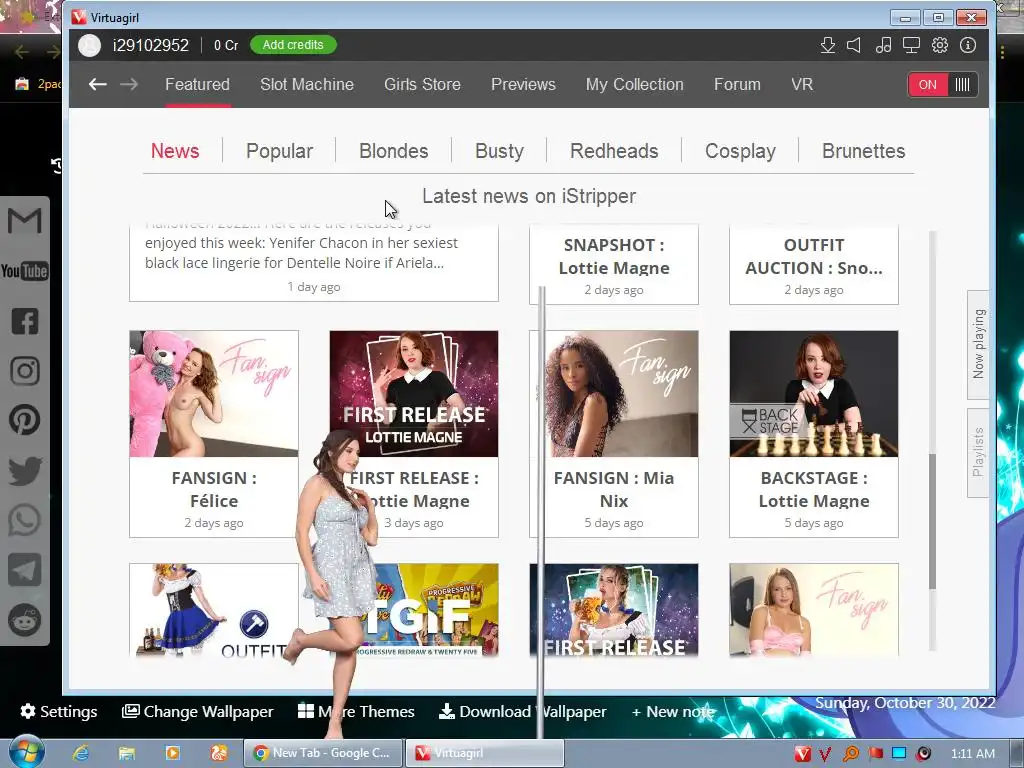Click the vertical bars icon next to ON
The height and width of the screenshot is (768, 1024).
click(x=963, y=84)
